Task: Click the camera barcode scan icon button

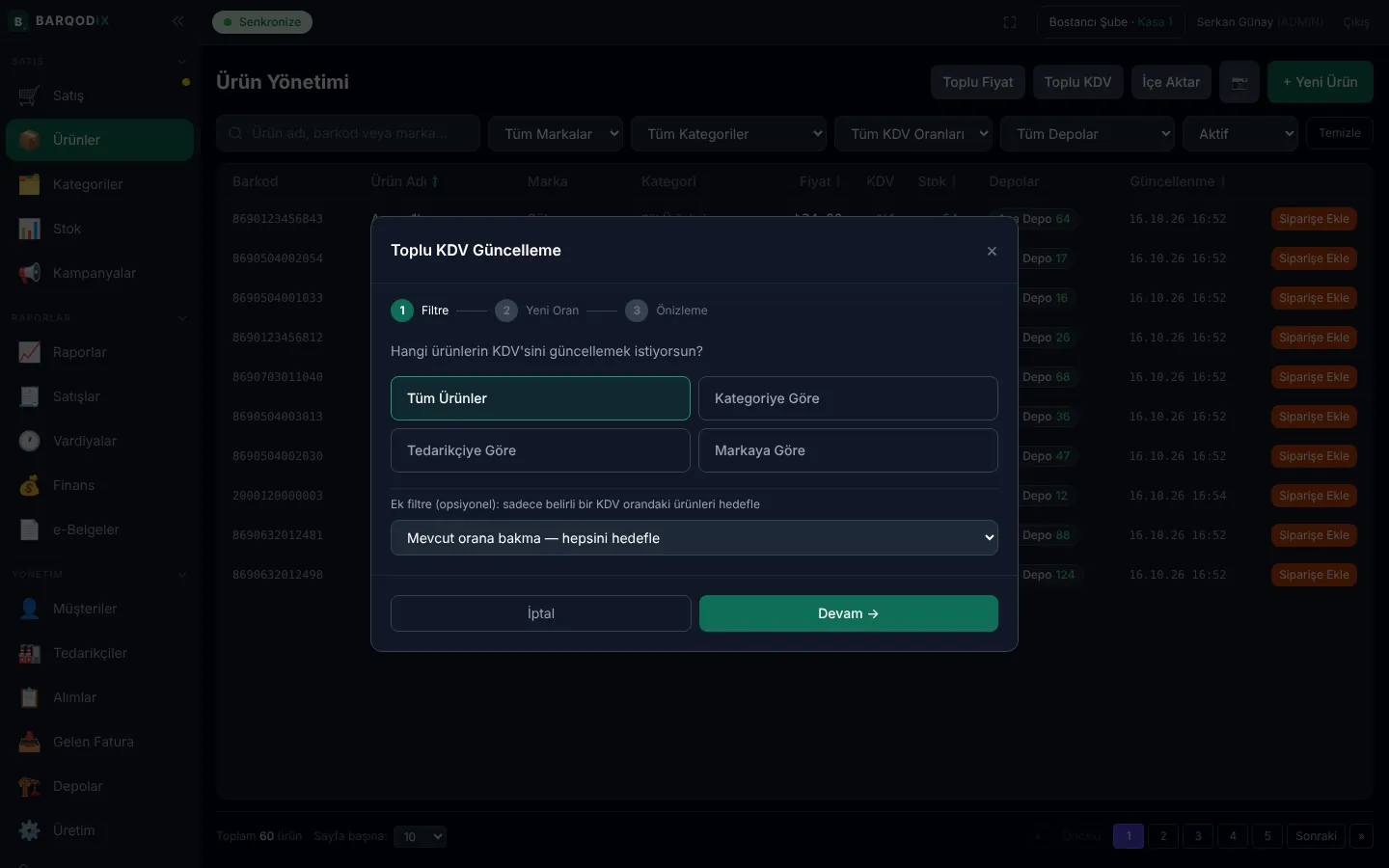Action: (x=1239, y=82)
